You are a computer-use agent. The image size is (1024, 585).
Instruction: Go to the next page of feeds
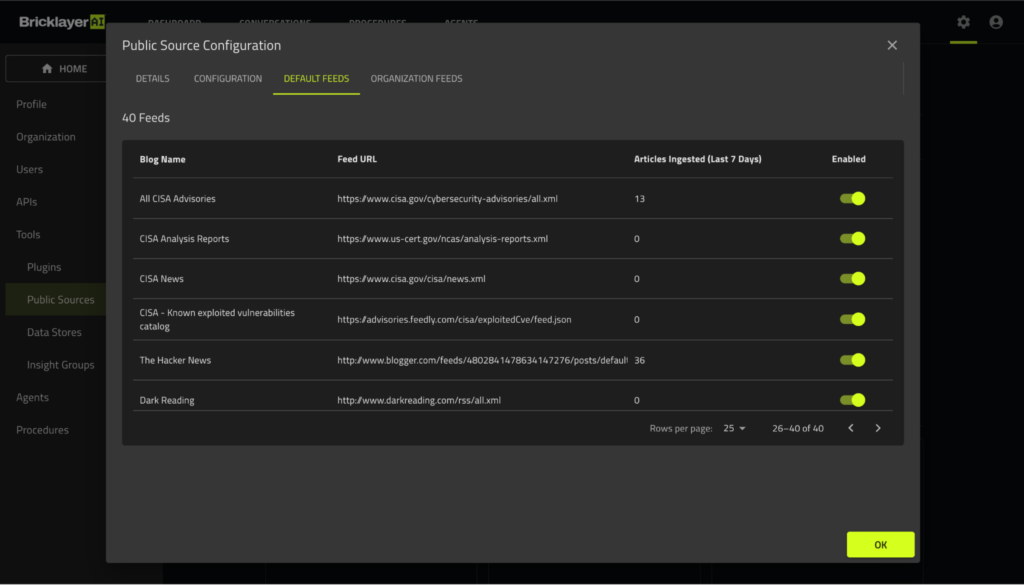878,428
